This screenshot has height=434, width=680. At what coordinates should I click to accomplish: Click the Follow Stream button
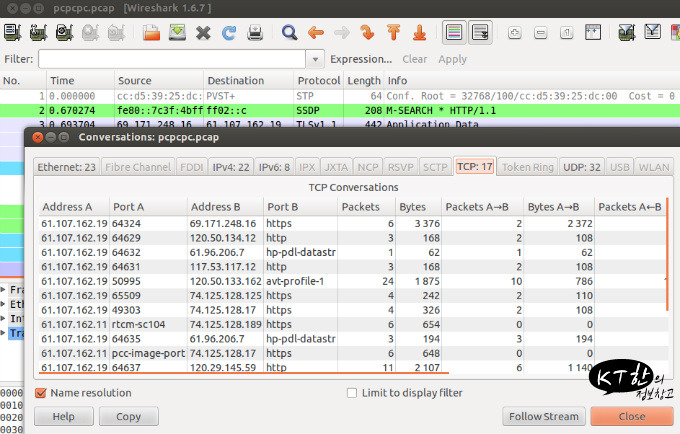pyautogui.click(x=544, y=416)
